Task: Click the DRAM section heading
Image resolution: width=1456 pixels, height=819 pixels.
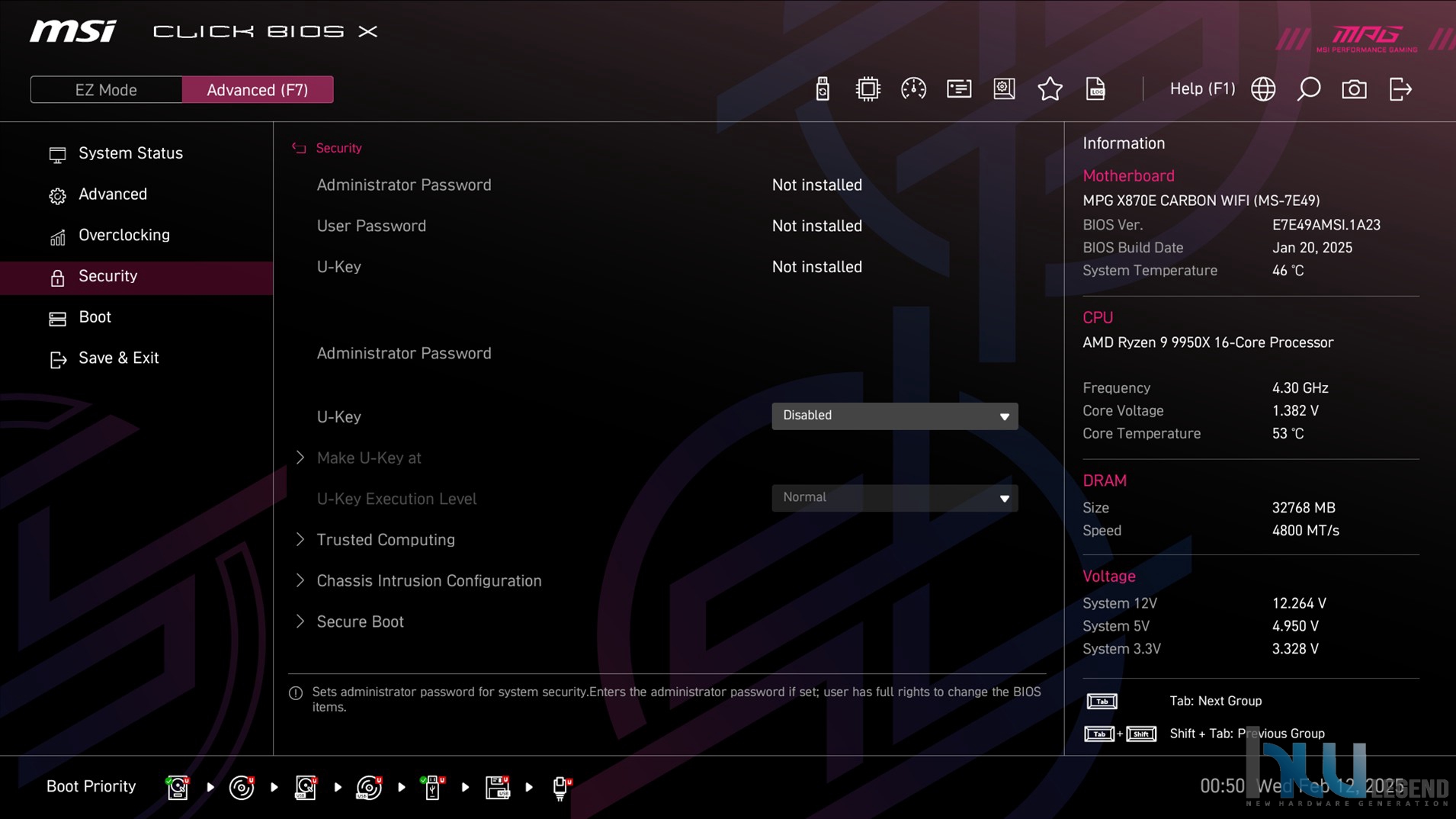Action: [1104, 481]
